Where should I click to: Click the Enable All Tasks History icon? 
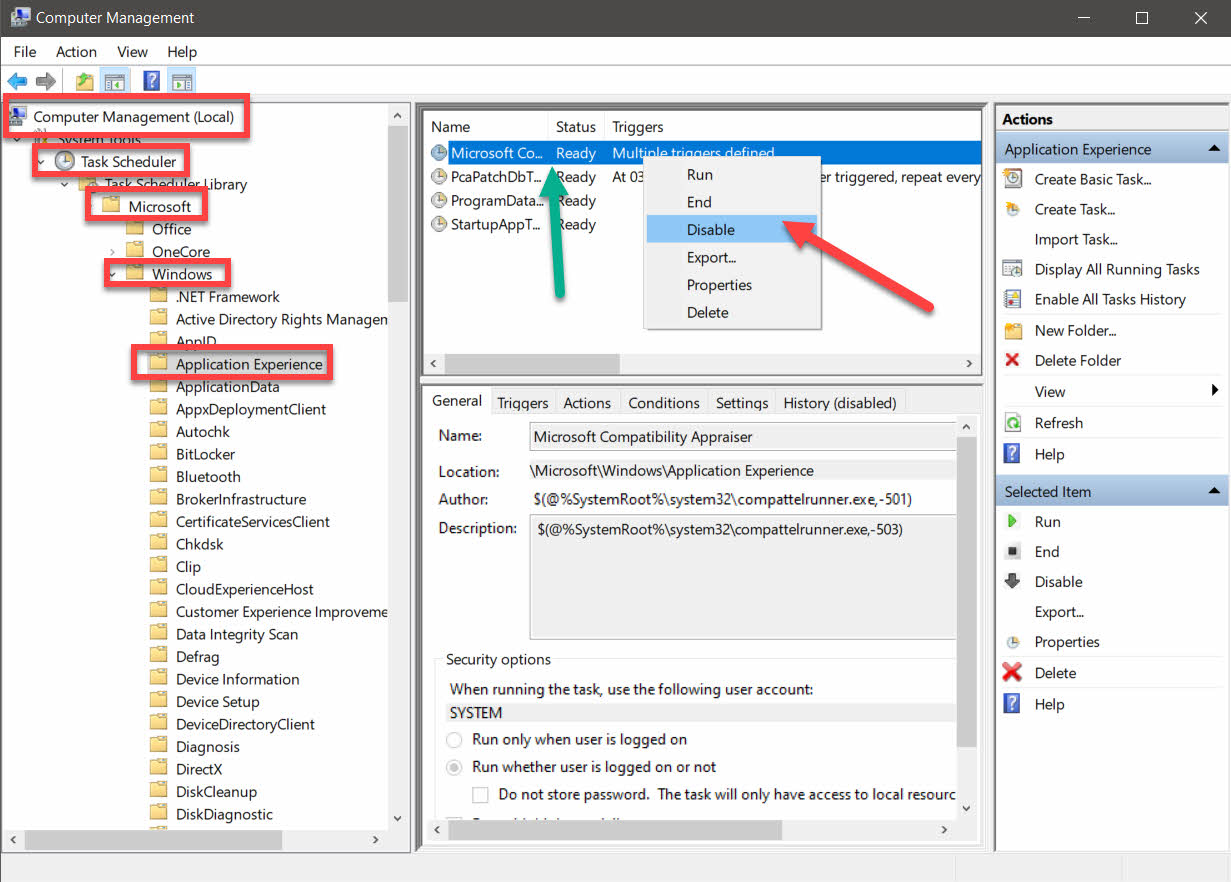coord(1013,299)
